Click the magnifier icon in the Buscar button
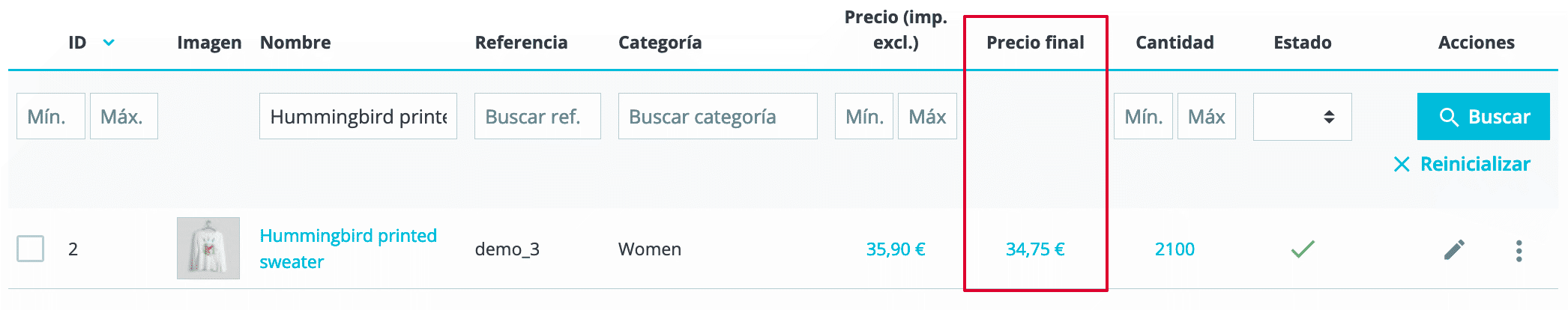This screenshot has width=1568, height=310. tap(1449, 117)
